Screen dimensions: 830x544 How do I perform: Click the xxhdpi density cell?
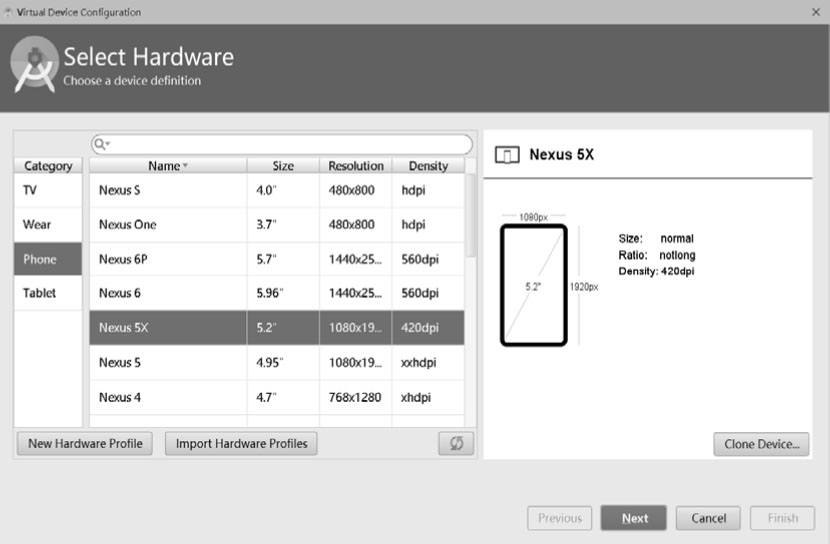coord(428,362)
